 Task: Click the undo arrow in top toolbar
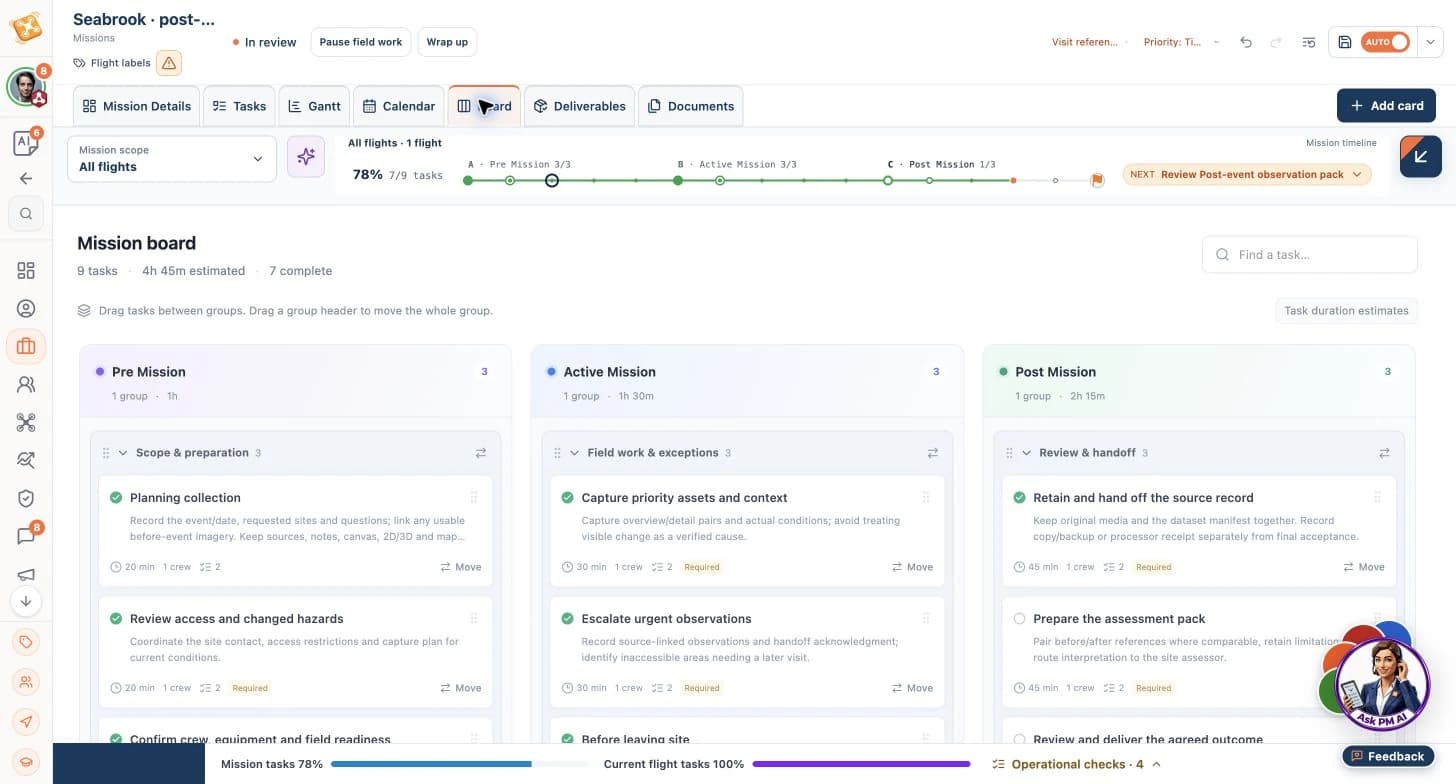(1246, 42)
